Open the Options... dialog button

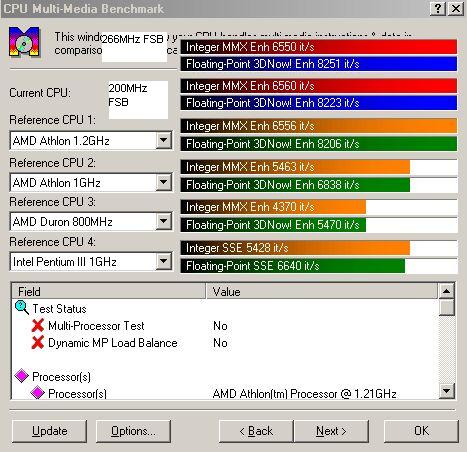[x=133, y=431]
